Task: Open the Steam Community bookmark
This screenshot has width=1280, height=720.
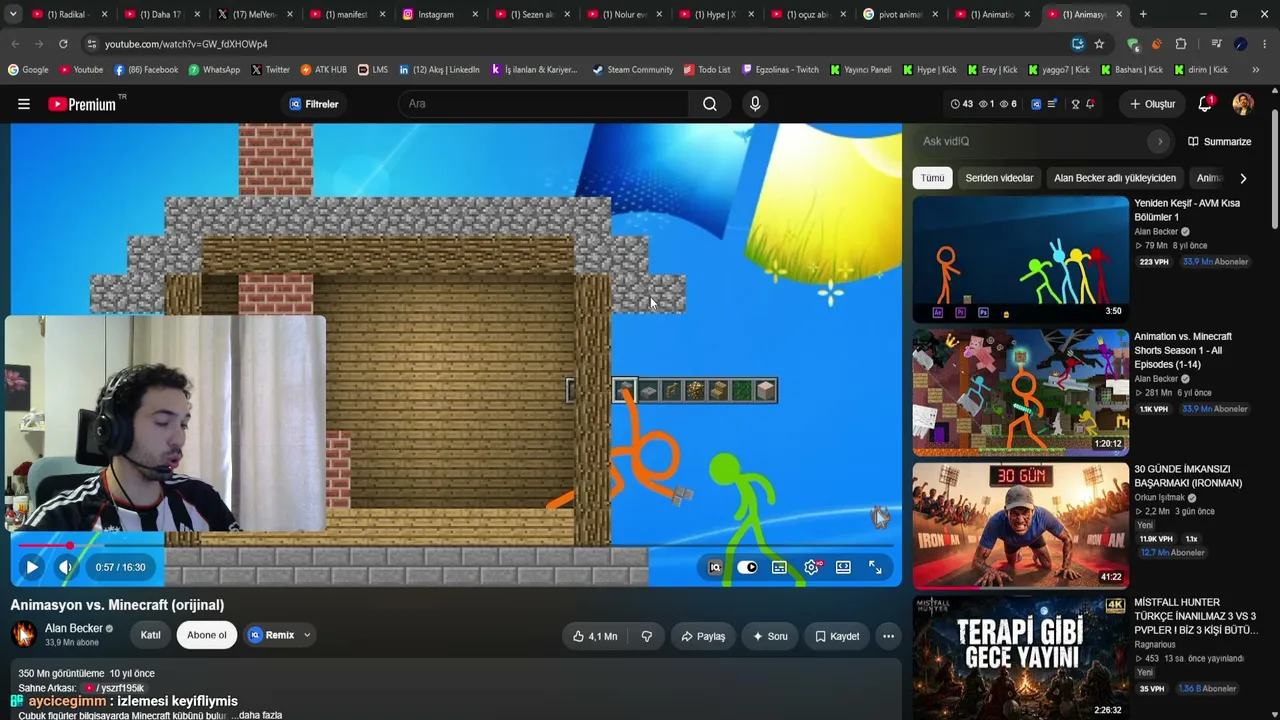Action: click(632, 70)
